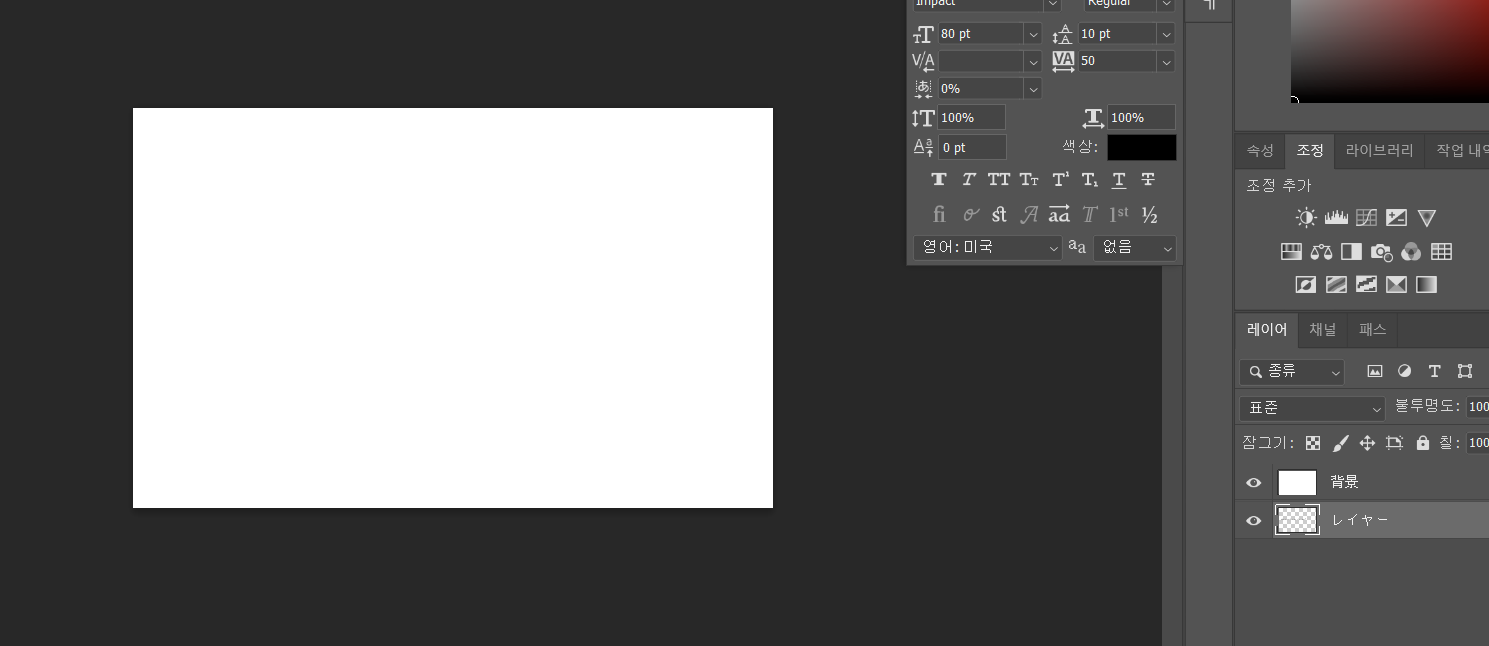Image resolution: width=1489 pixels, height=646 pixels.
Task: Add Invert adjustment
Action: [x=1306, y=284]
